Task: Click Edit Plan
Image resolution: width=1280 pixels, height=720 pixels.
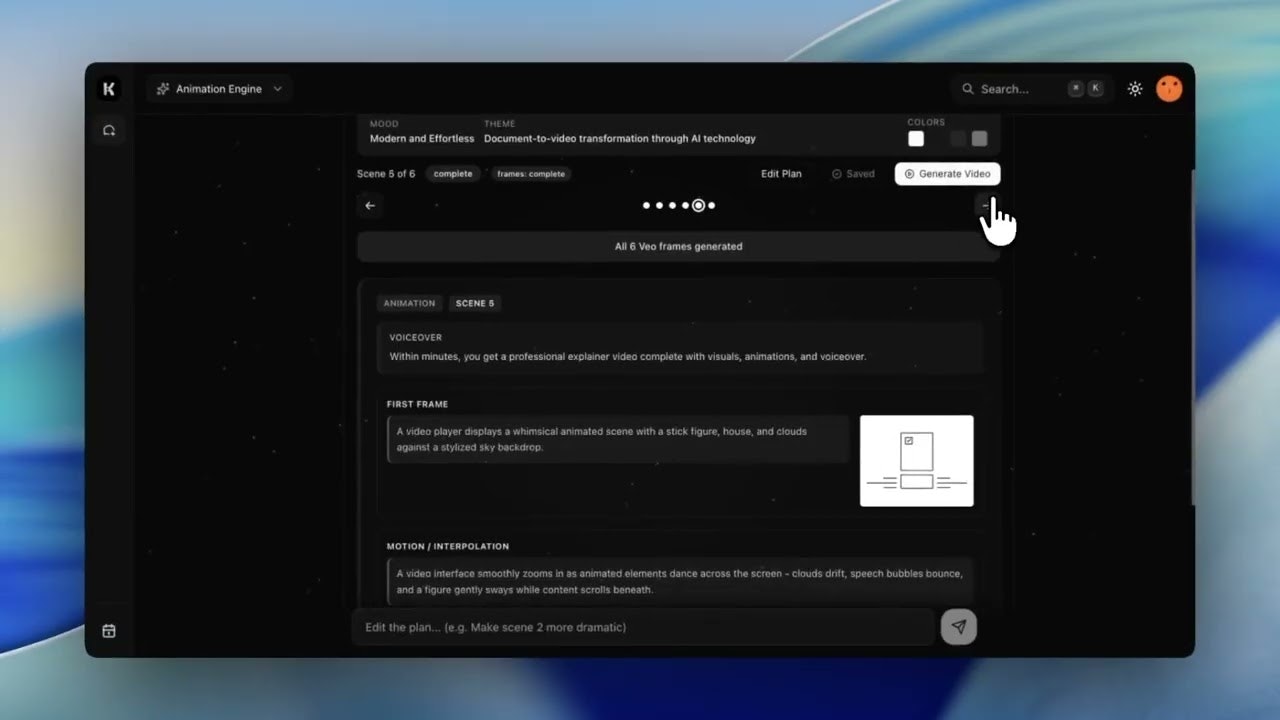Action: pyautogui.click(x=781, y=174)
